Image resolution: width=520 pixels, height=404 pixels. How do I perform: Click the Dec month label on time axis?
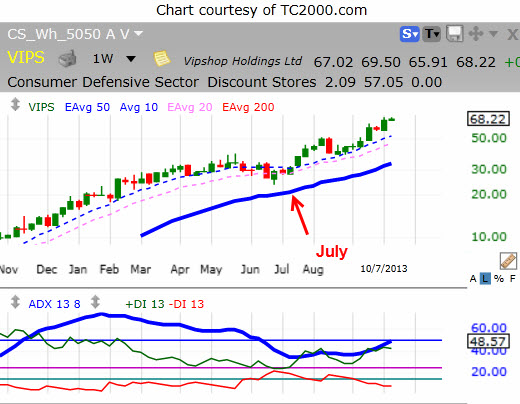[47, 269]
